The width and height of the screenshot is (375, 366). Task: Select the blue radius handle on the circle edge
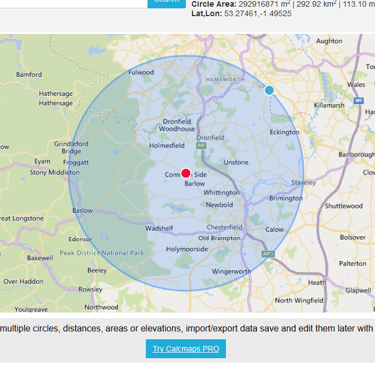269,90
